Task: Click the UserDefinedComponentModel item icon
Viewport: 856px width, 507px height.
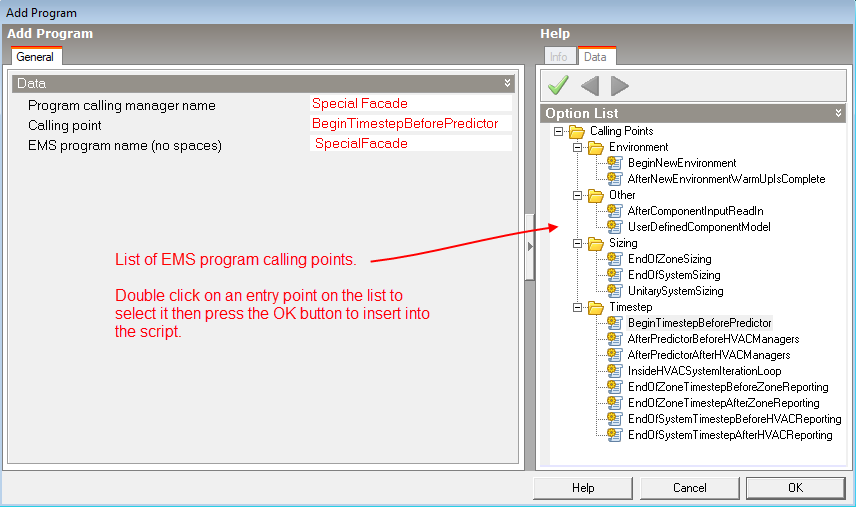Action: (615, 227)
